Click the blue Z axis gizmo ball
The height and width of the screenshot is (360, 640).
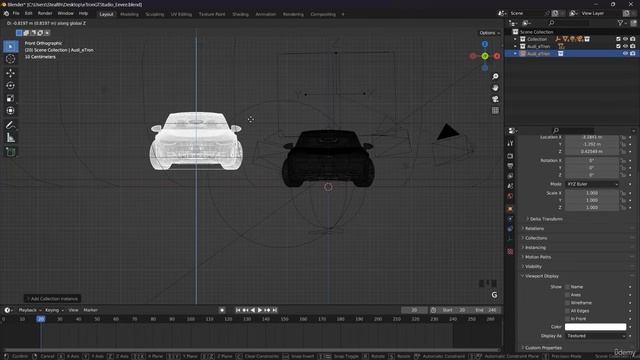(484, 44)
